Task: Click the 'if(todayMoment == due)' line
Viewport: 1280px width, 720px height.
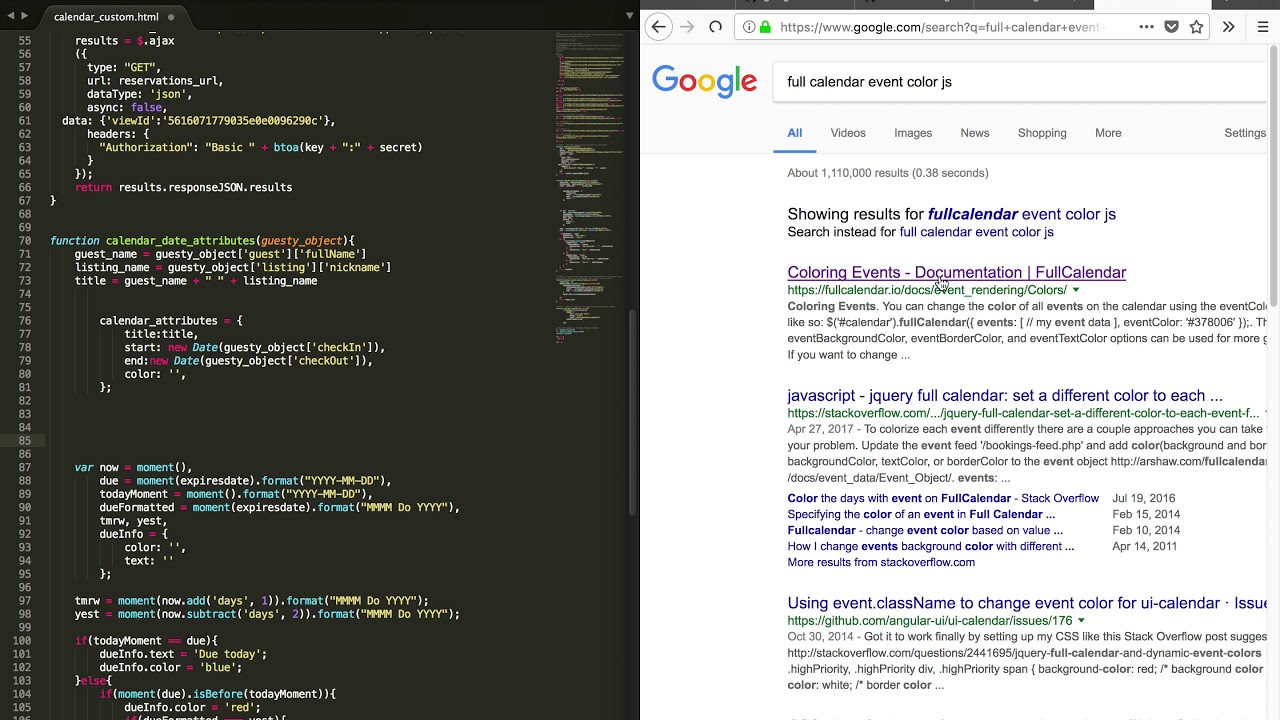Action: pyautogui.click(x=146, y=641)
